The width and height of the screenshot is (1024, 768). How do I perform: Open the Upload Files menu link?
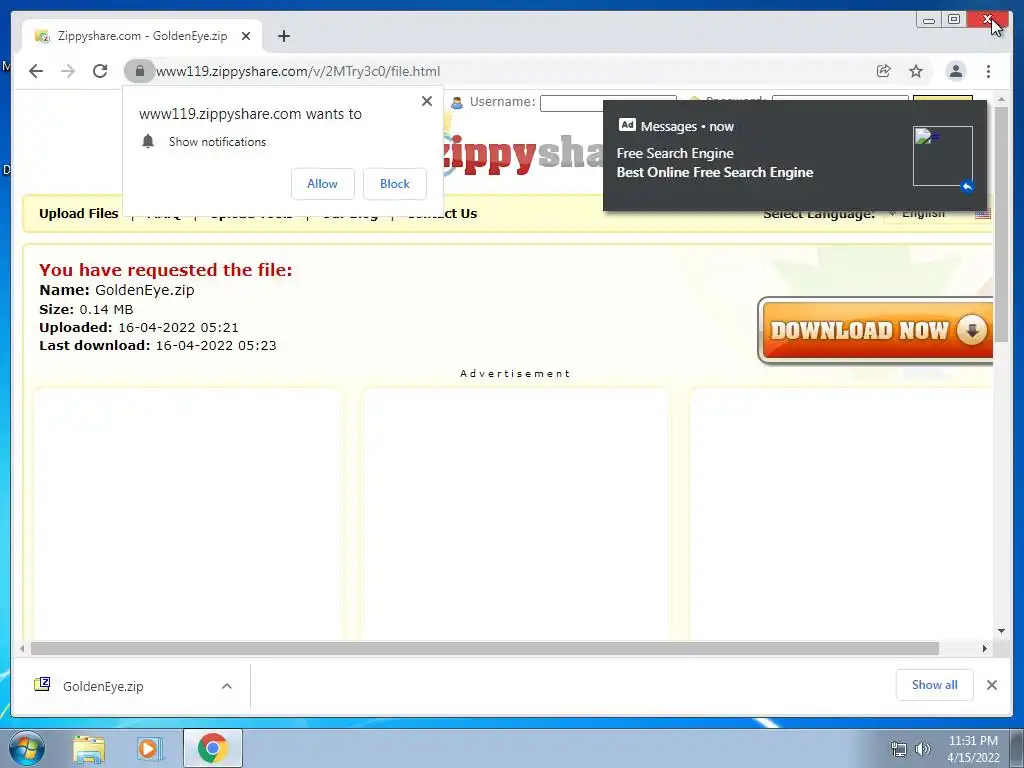[78, 214]
